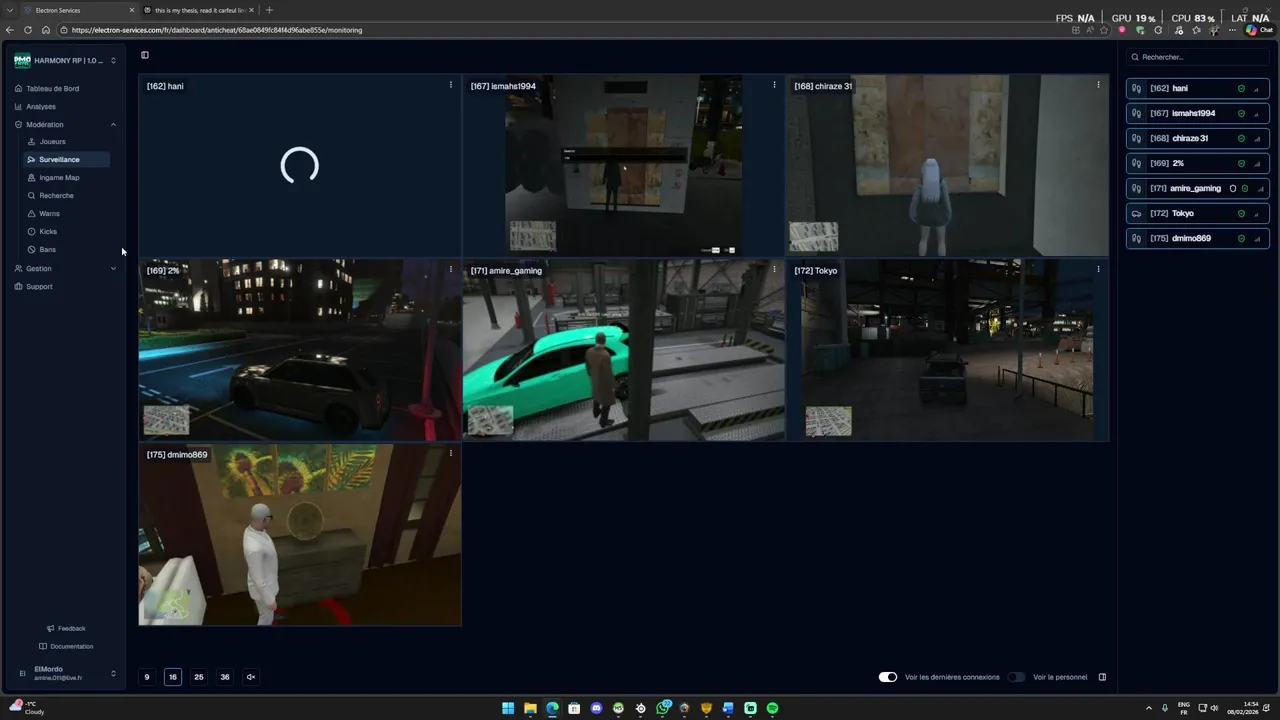1280x720 pixels.
Task: Switch to the 'this is my thesis' browser tab
Action: point(198,10)
